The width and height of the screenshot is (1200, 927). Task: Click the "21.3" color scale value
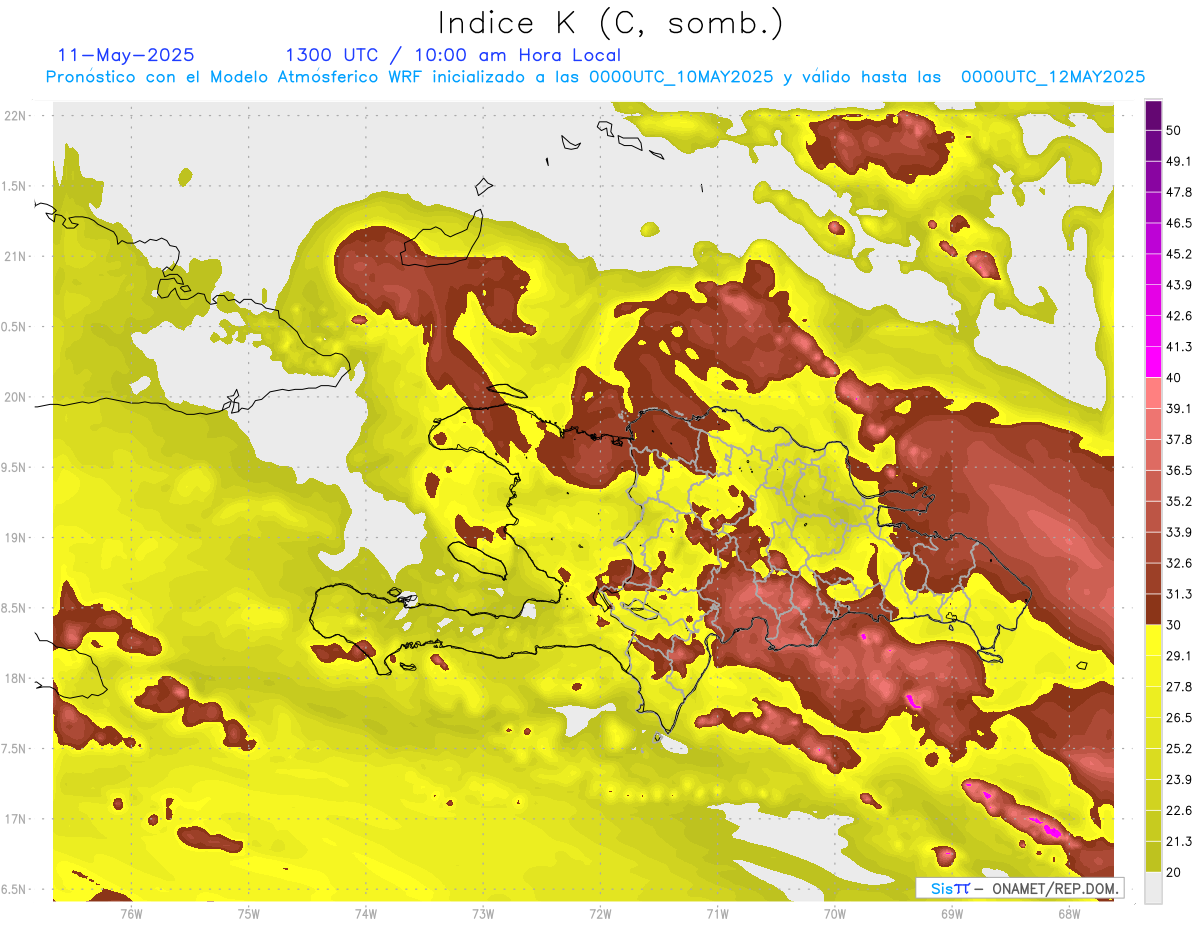pos(1179,841)
